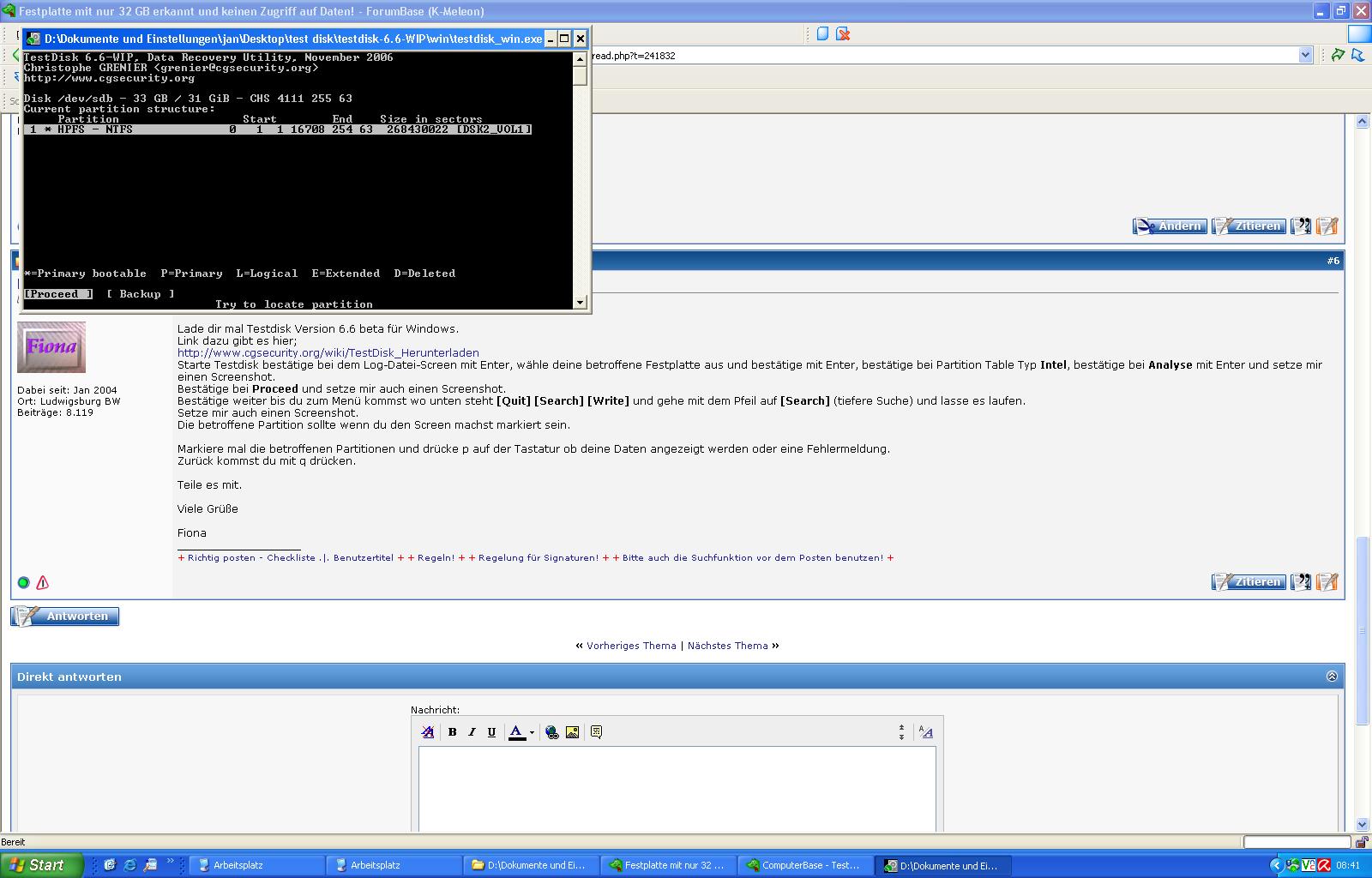Click TestDisk console scroll-down arrow
This screenshot has width=1372, height=878.
tap(581, 302)
